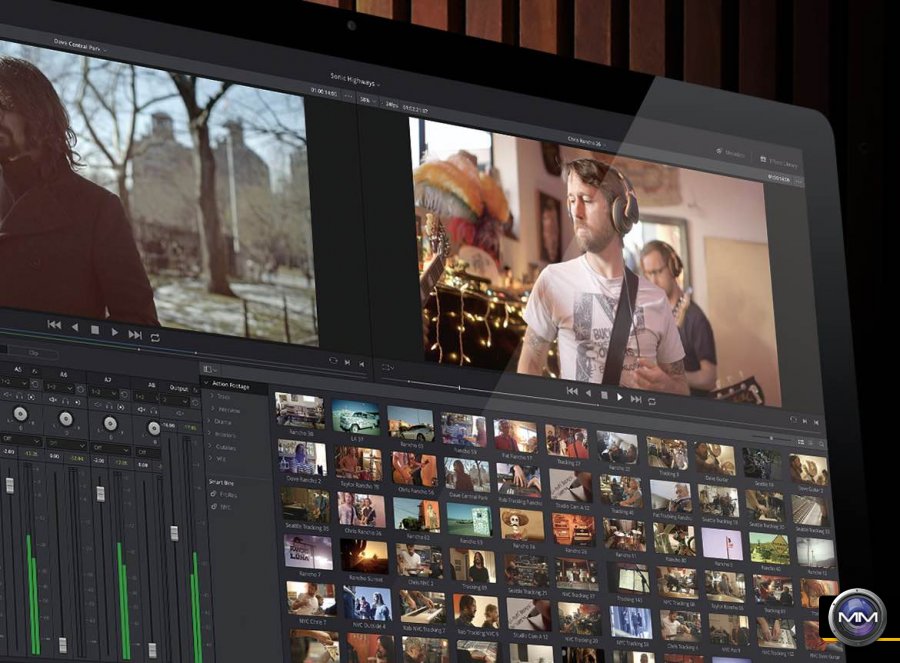This screenshot has height=663, width=900.
Task: Toggle the bin list panel icon
Action: pyautogui.click(x=208, y=369)
